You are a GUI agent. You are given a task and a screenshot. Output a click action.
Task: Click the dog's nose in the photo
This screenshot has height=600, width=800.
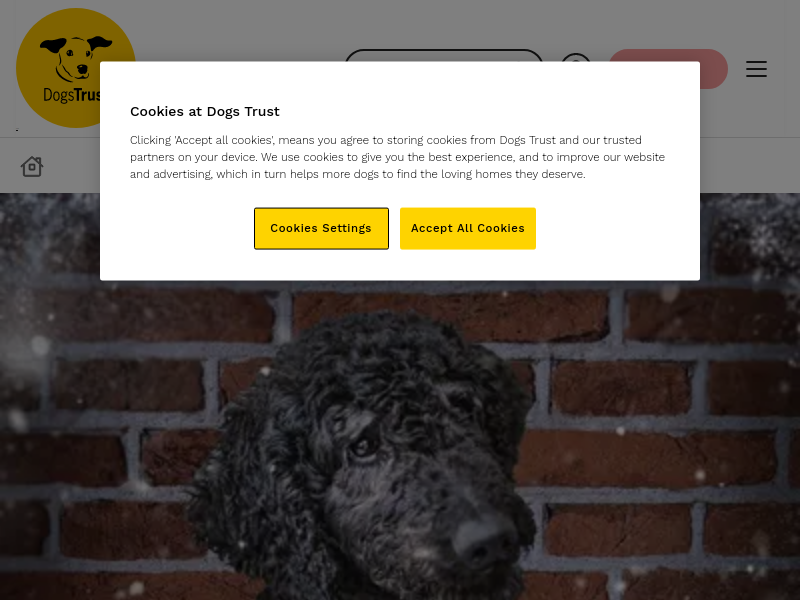tap(485, 543)
